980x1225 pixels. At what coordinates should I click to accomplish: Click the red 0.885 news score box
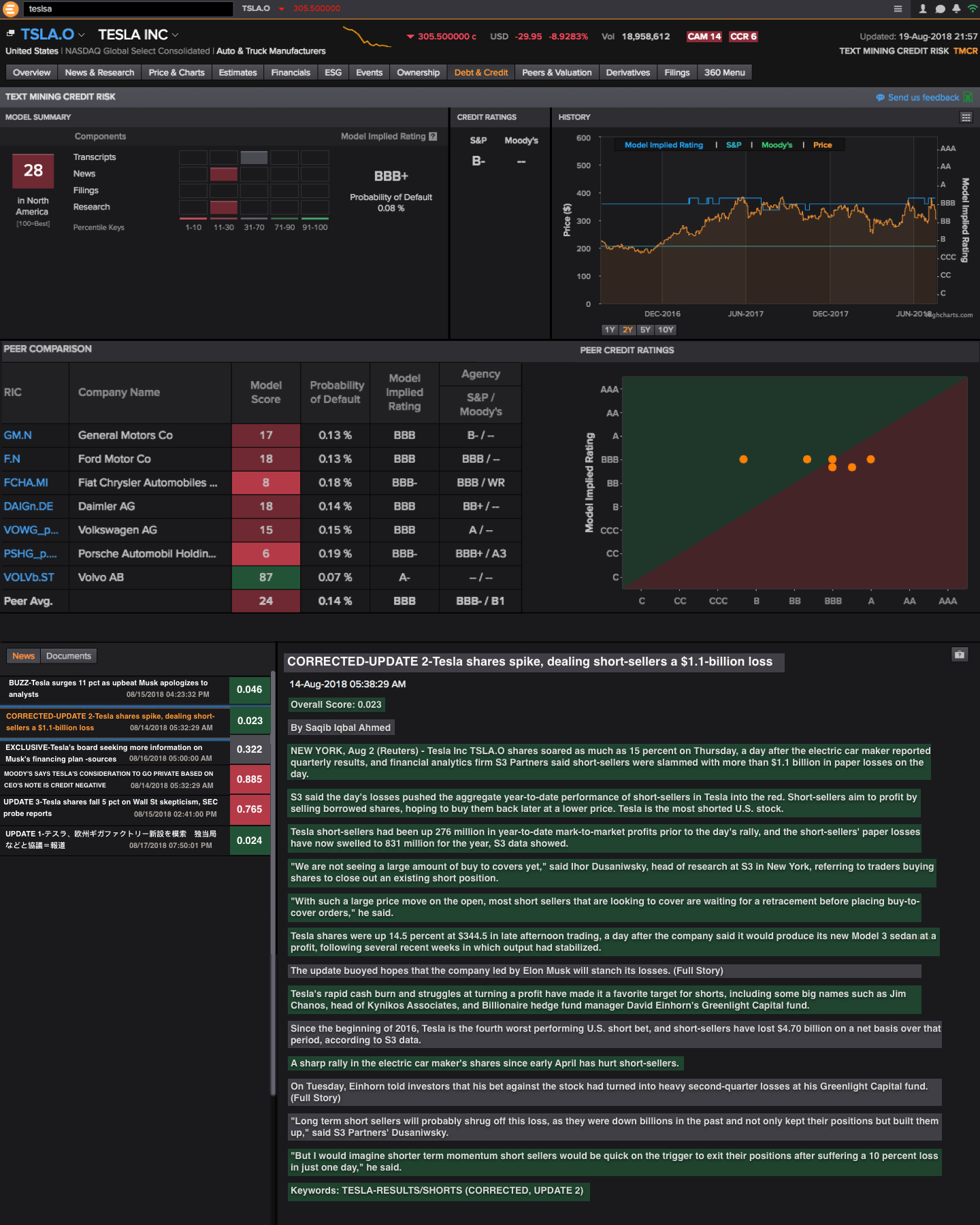coord(250,779)
